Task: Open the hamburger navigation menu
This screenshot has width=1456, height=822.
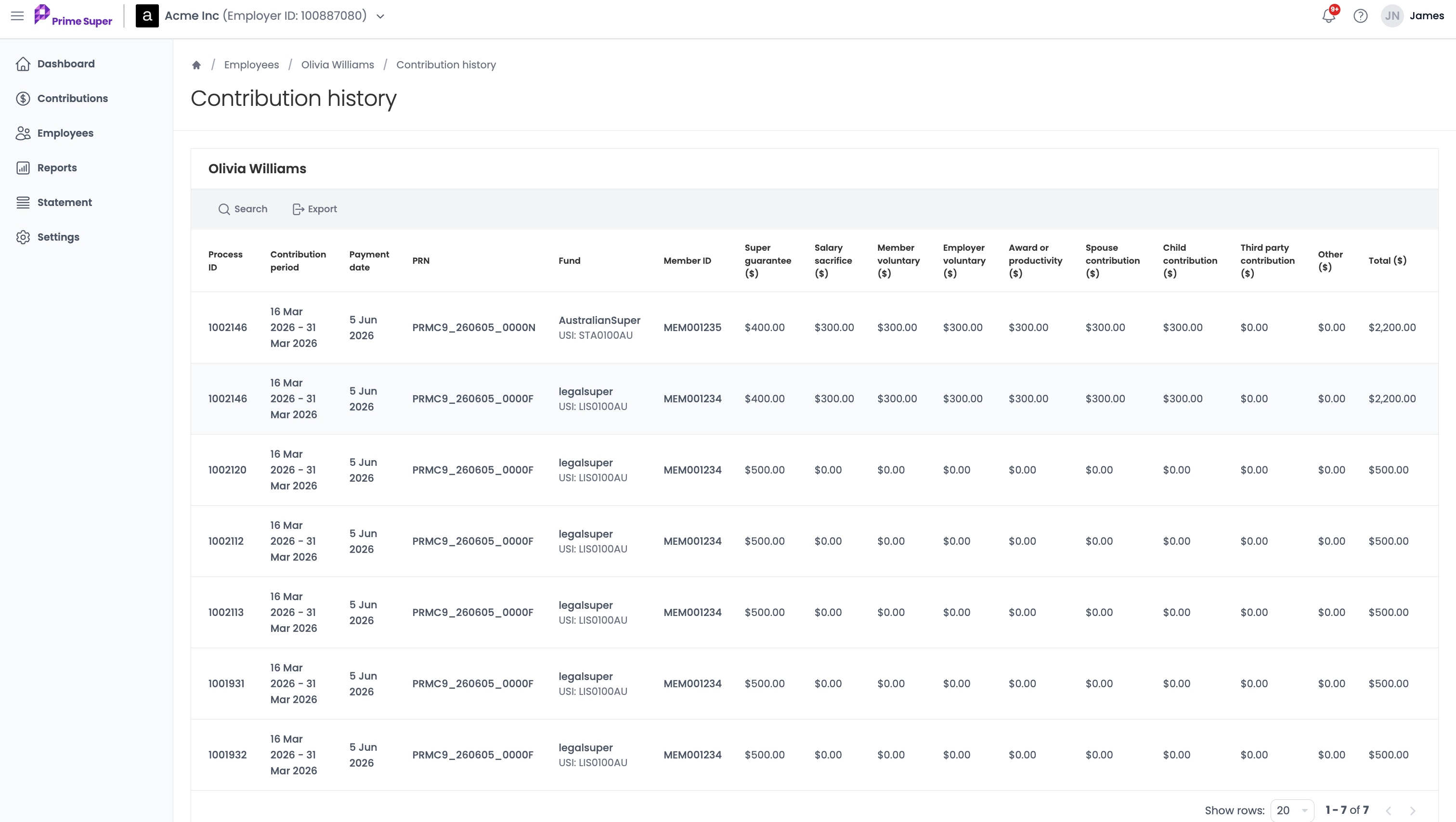Action: (x=17, y=16)
